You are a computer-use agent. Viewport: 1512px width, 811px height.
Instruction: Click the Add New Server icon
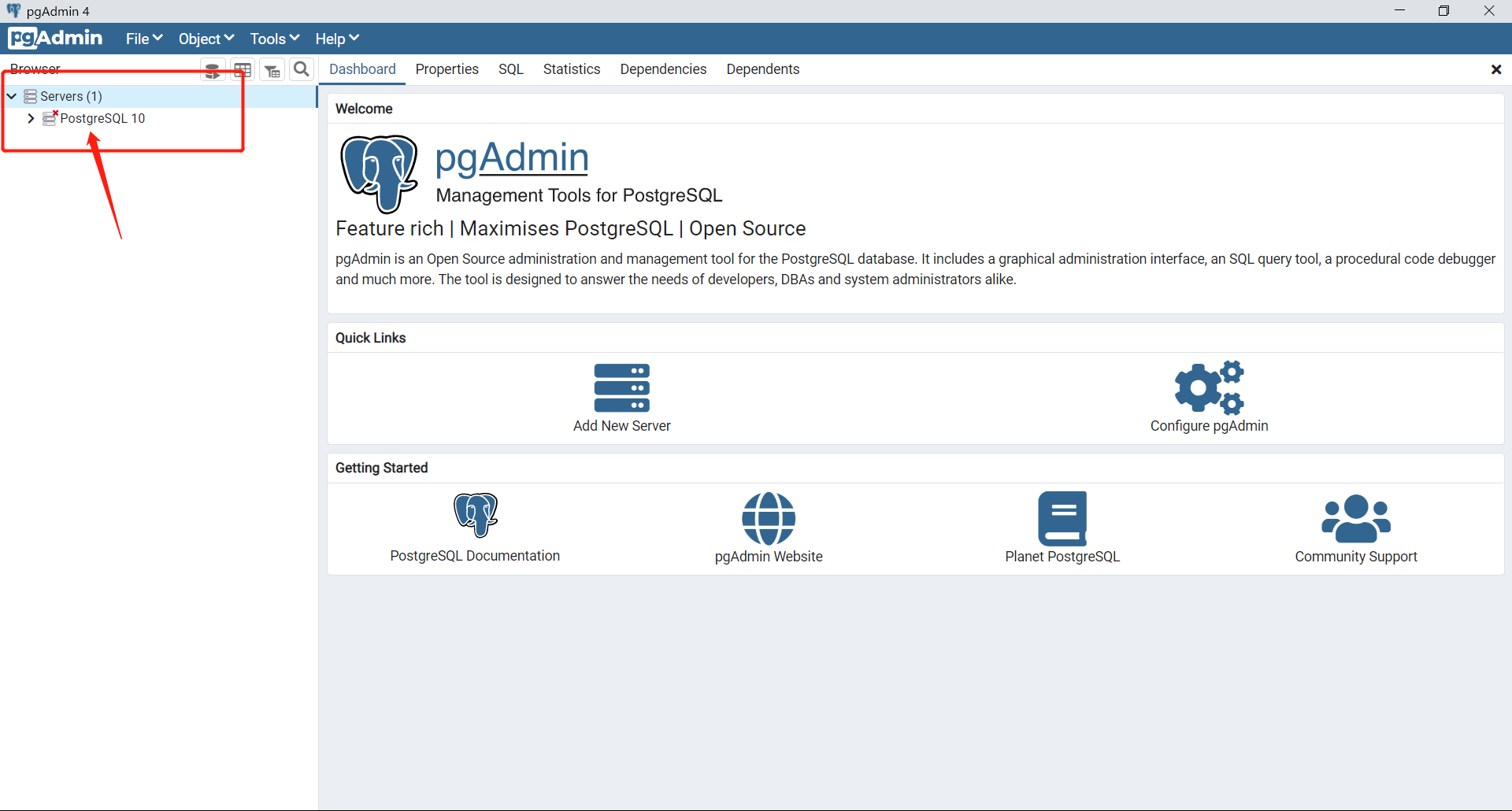pyautogui.click(x=622, y=387)
